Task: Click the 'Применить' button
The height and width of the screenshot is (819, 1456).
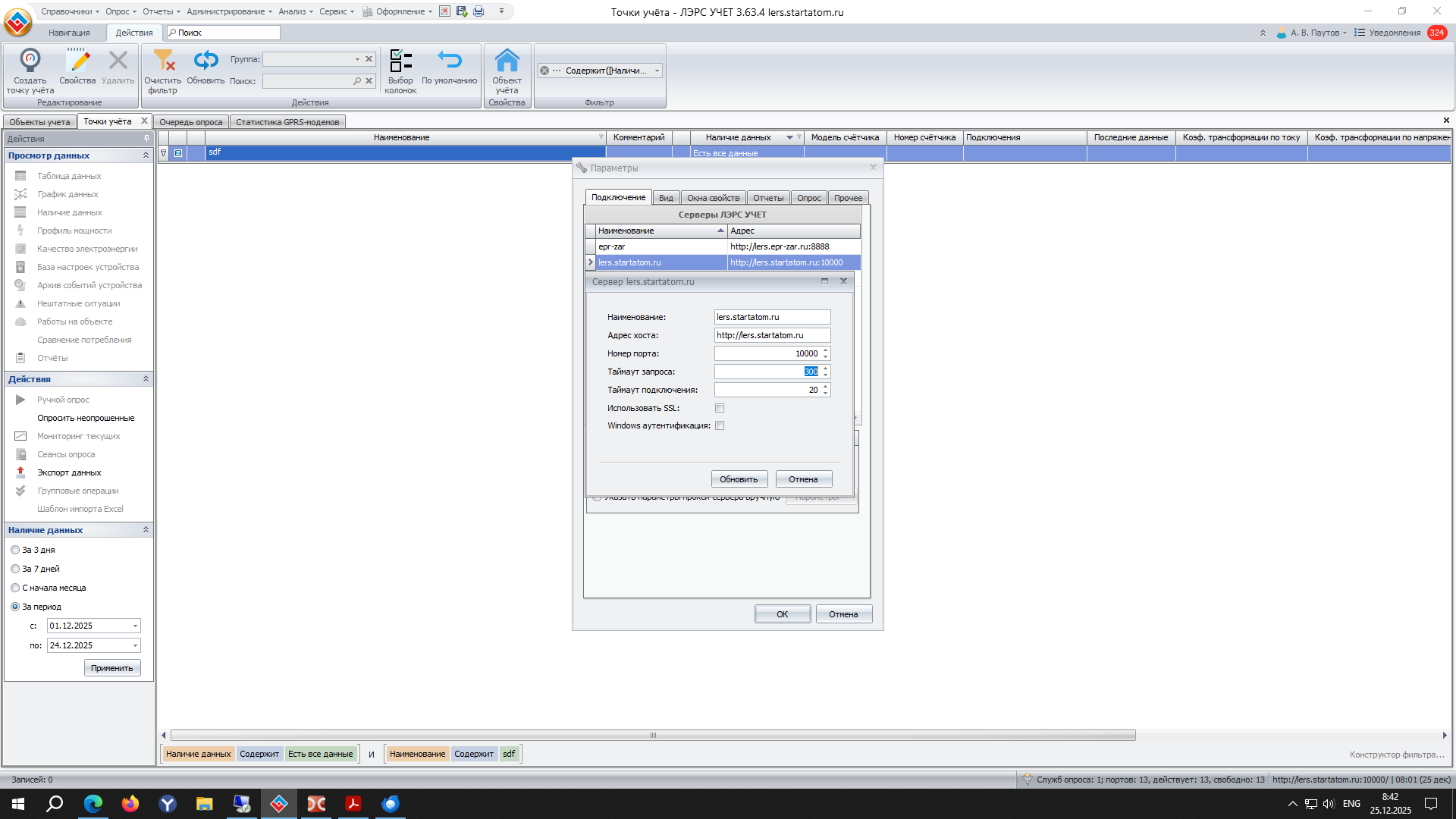Action: tap(111, 668)
